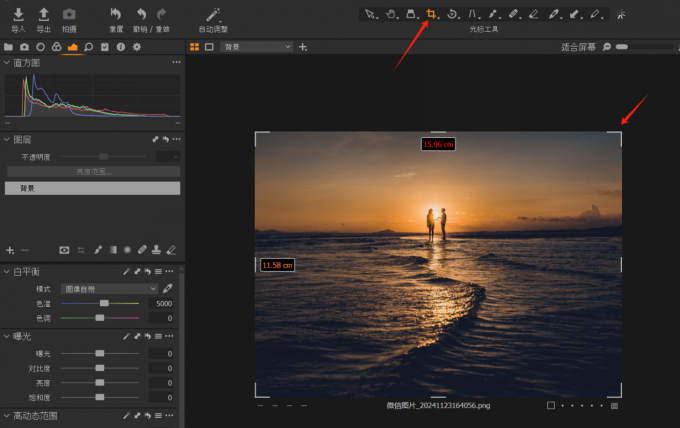Select the draw mask brush in cursor toolbar
Viewport: 680px width, 428px height.
[493, 14]
